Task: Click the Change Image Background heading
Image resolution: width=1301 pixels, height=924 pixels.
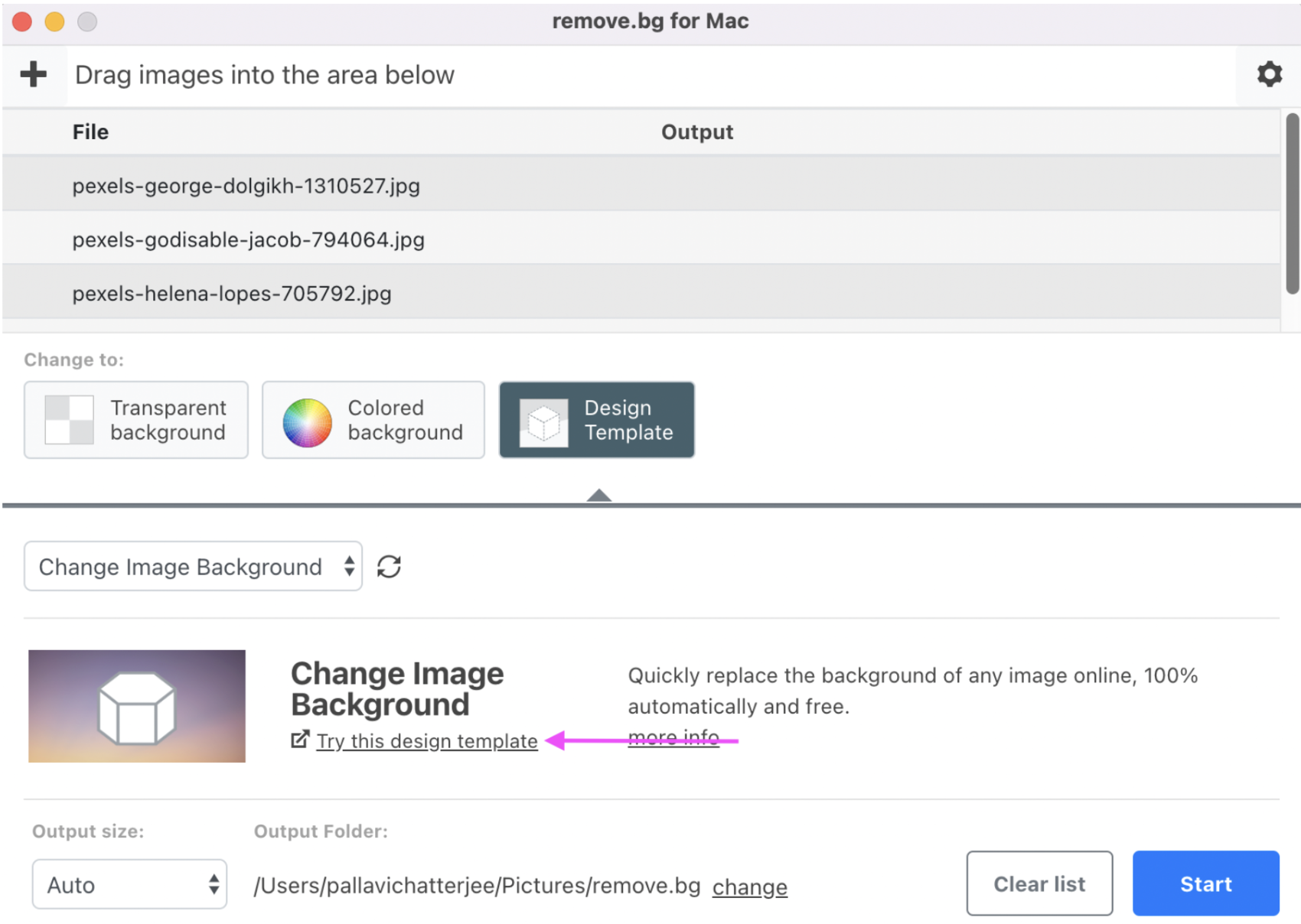Action: (397, 688)
